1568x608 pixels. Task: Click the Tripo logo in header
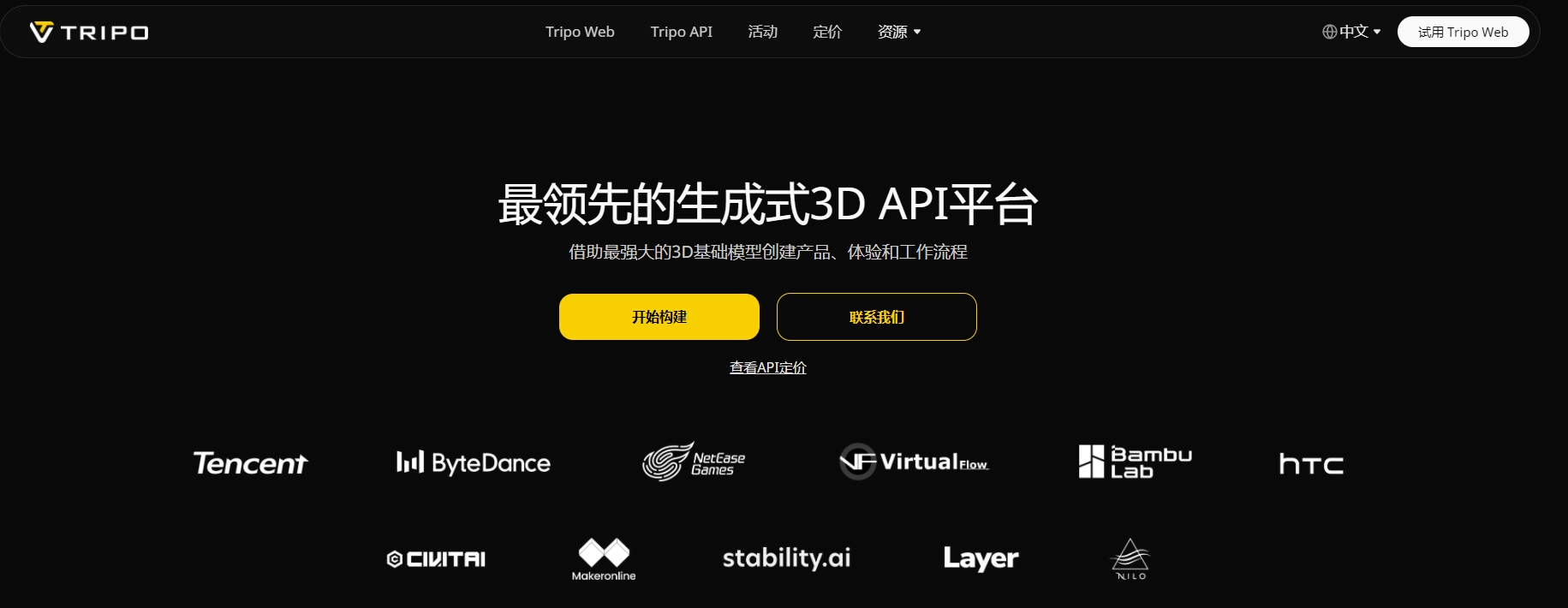[x=89, y=33]
